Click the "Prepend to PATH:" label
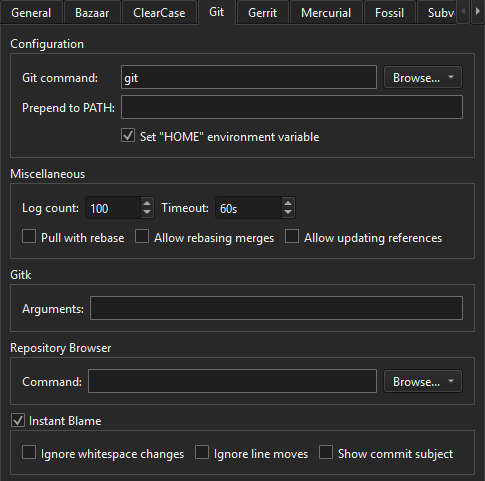 coord(68,108)
